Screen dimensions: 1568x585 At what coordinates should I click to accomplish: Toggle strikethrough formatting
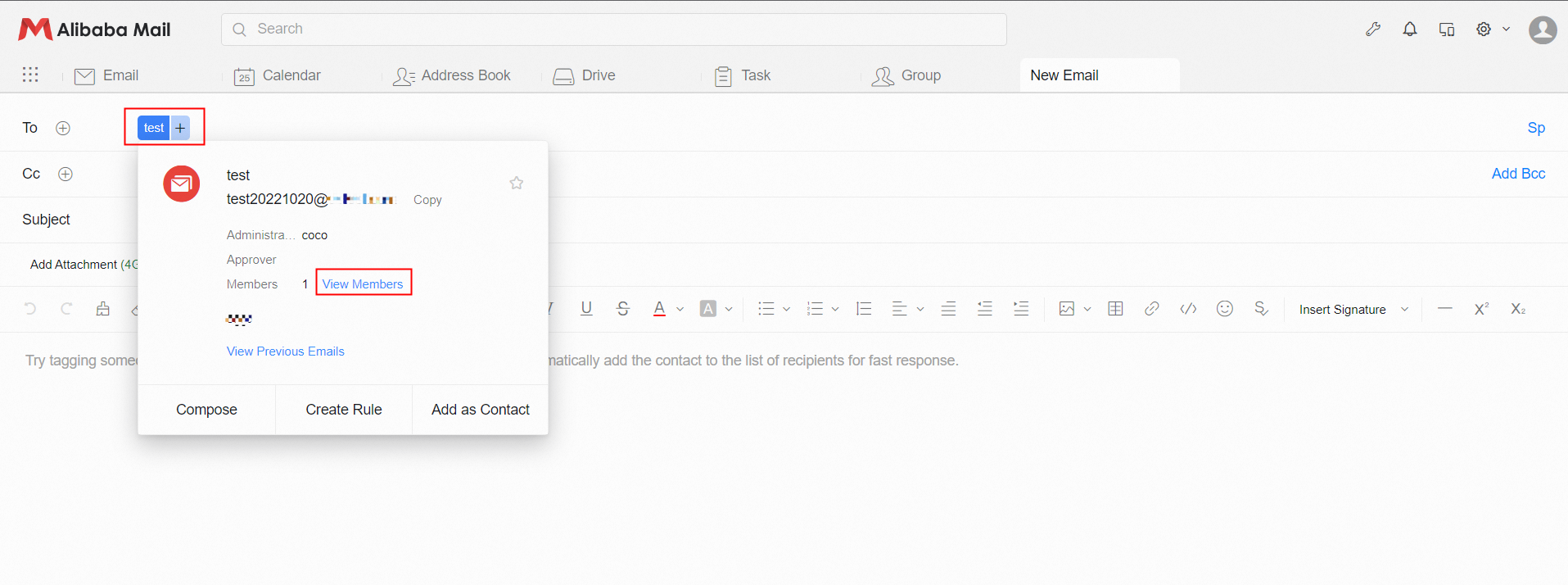click(x=623, y=309)
